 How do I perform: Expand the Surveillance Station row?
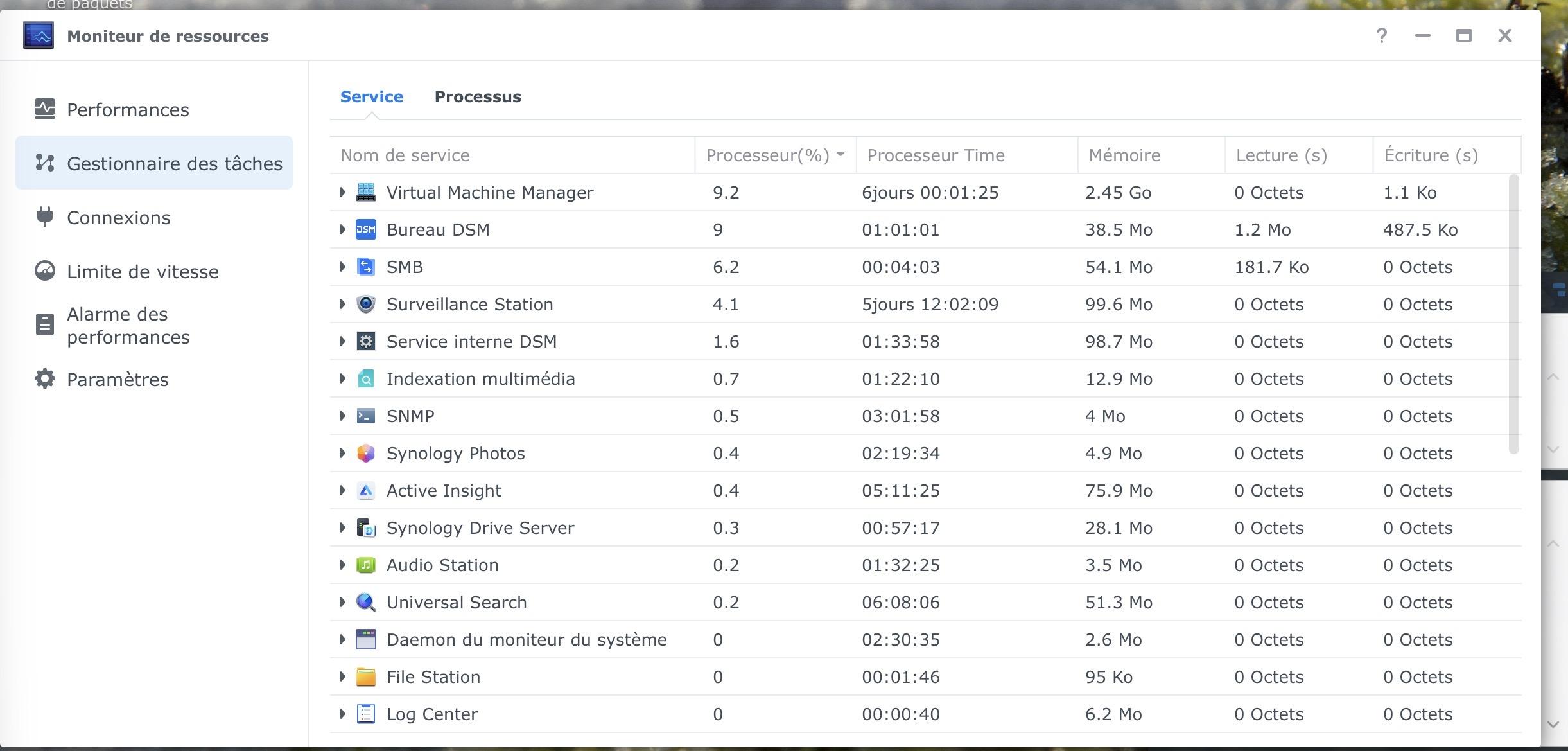[342, 304]
